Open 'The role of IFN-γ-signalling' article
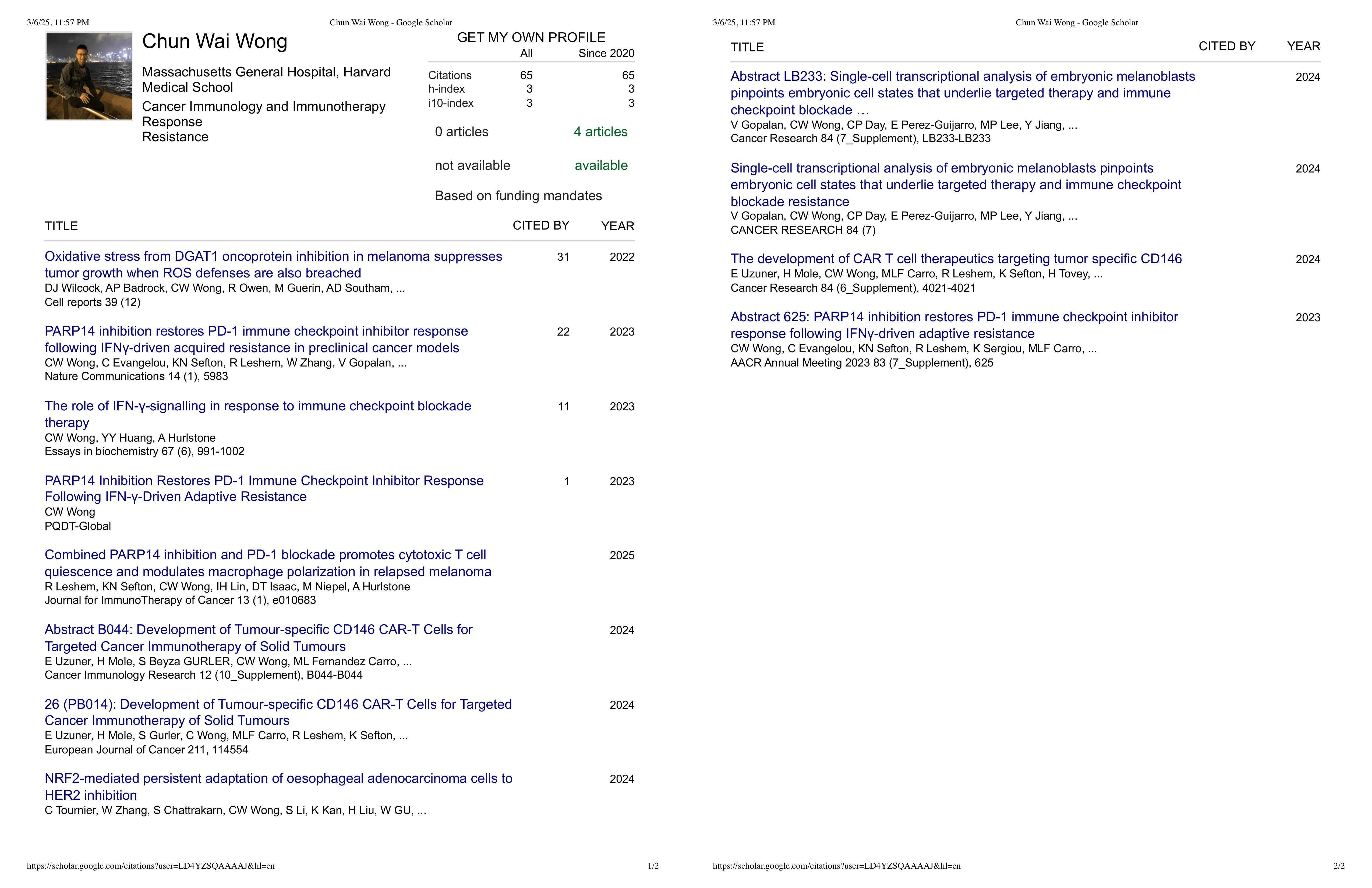Screen dimensions: 1372x888 (258, 414)
